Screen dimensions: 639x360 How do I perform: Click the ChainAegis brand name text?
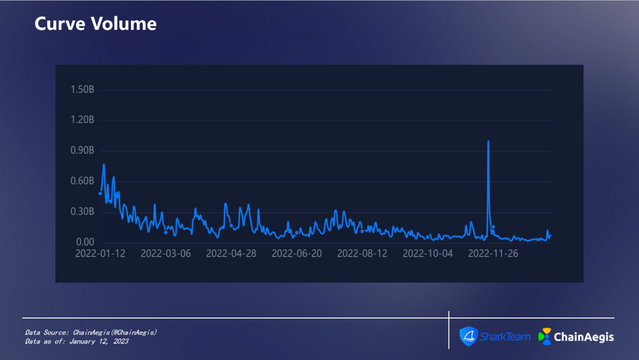584,337
